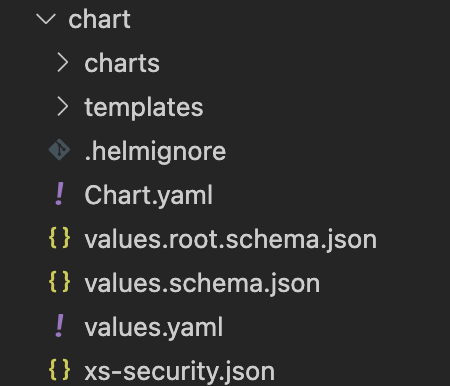450x386 pixels.
Task: Collapse the chart folder chevron
Action: 46,19
